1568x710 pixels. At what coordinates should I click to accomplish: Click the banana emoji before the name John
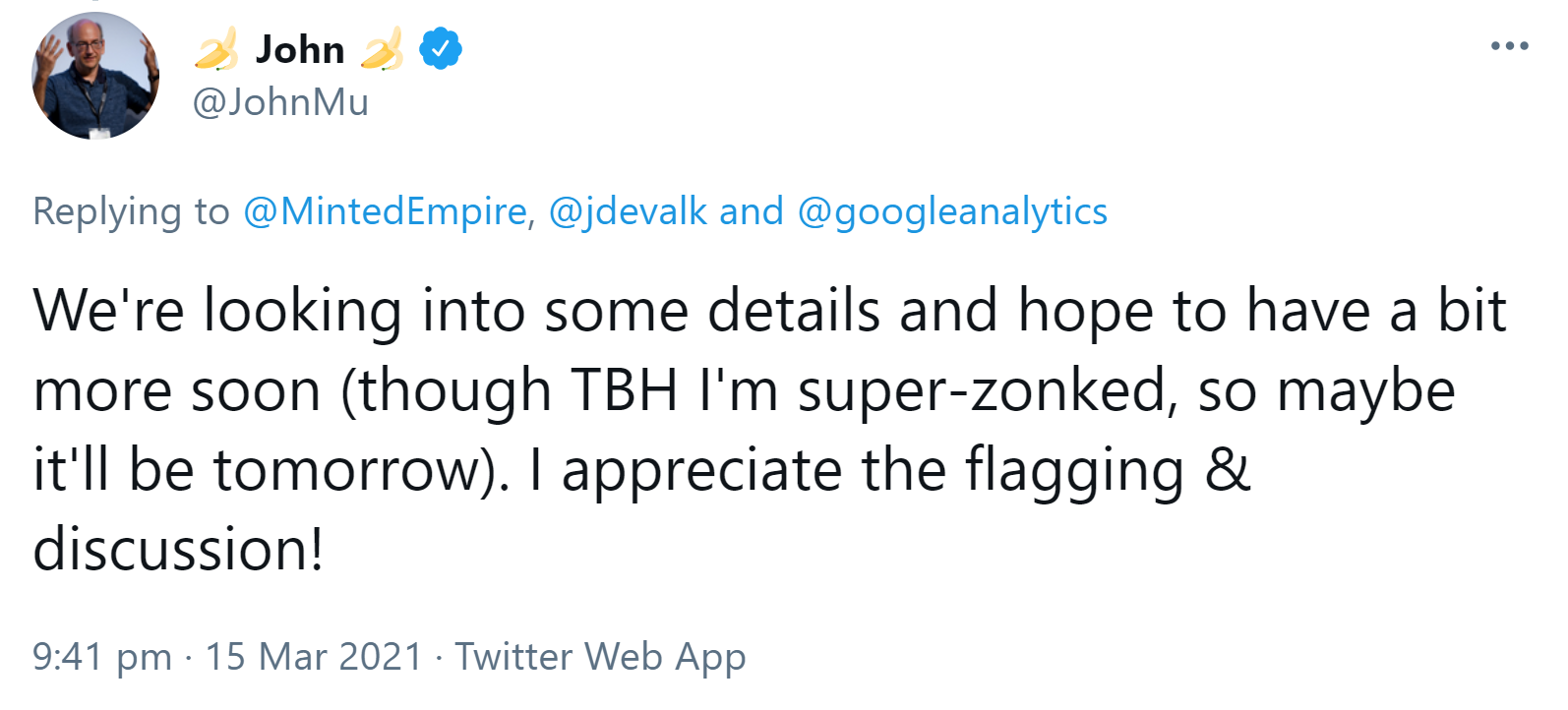click(x=215, y=49)
